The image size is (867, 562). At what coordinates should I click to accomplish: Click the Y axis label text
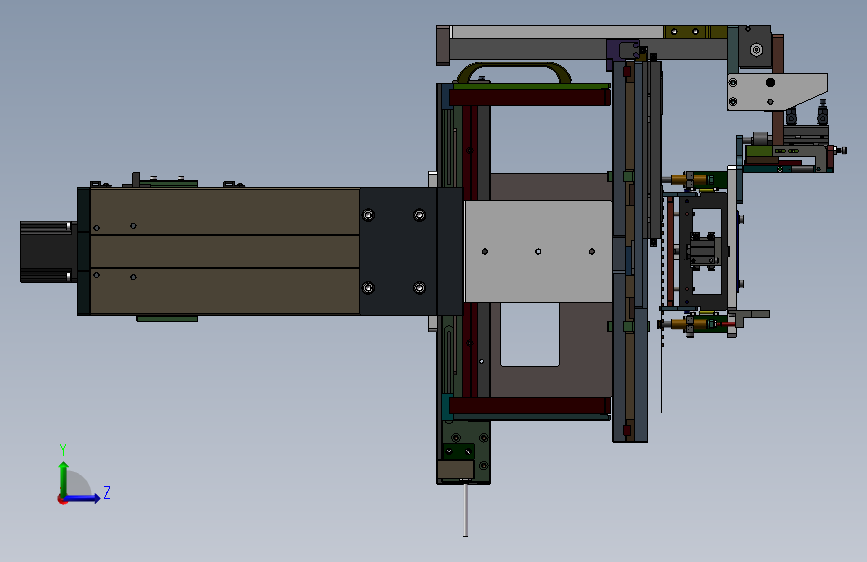pos(63,450)
